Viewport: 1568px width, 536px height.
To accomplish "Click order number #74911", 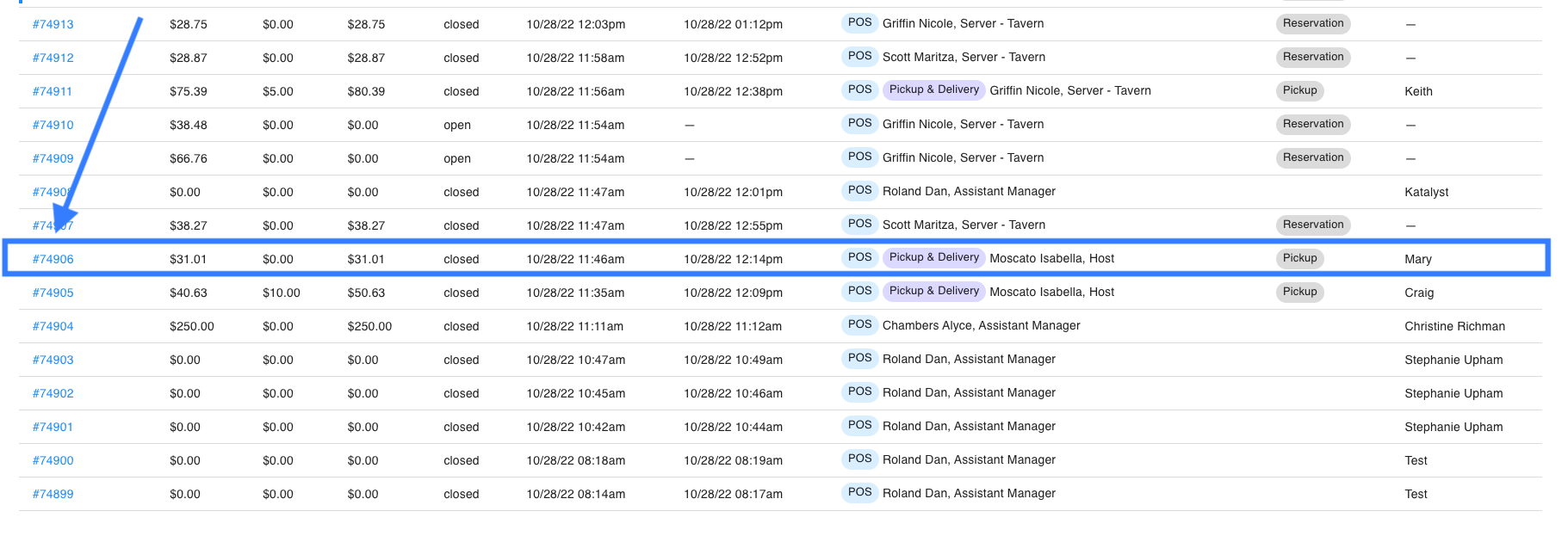I will click(x=52, y=91).
